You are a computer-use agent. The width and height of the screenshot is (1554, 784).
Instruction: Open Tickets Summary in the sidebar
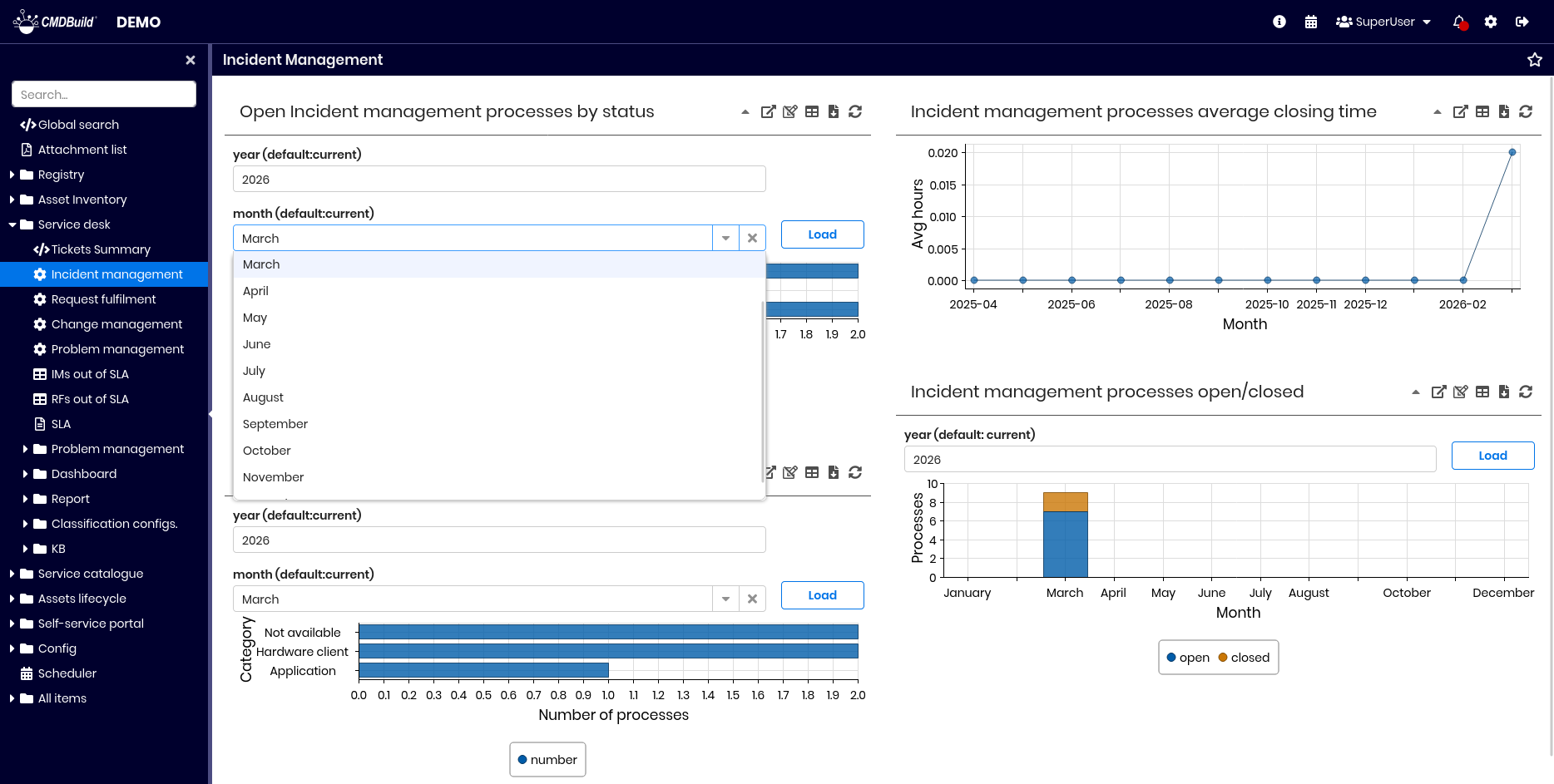[x=101, y=249]
